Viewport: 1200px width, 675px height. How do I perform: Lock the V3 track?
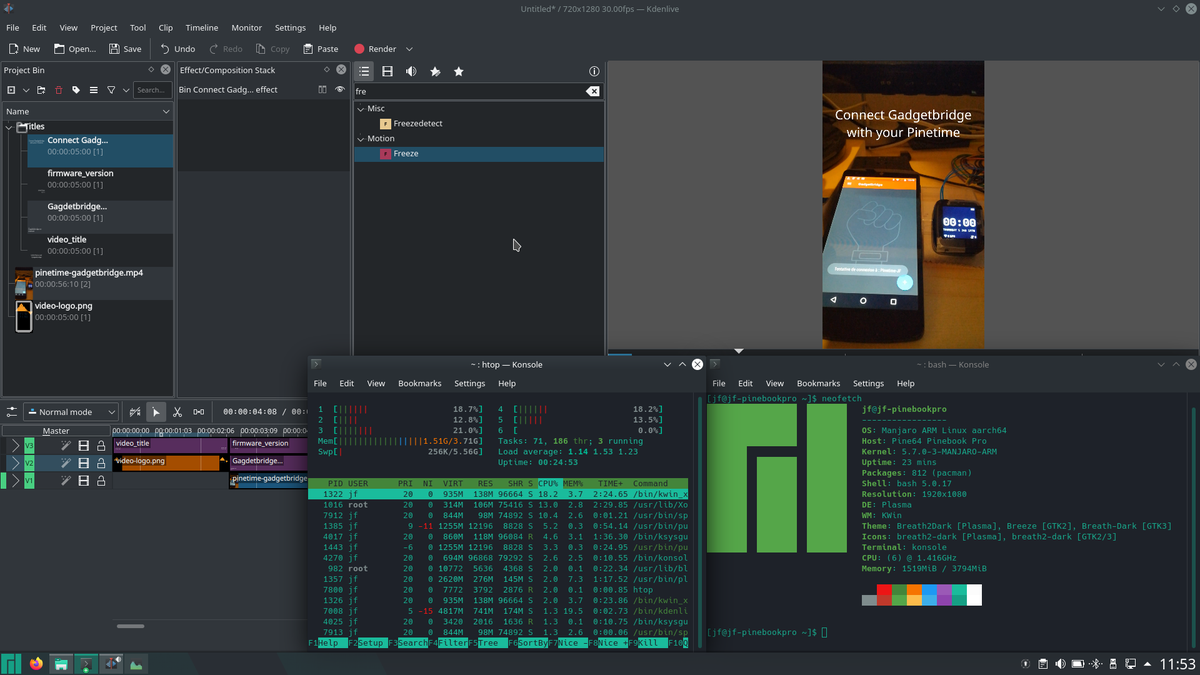pos(101,445)
